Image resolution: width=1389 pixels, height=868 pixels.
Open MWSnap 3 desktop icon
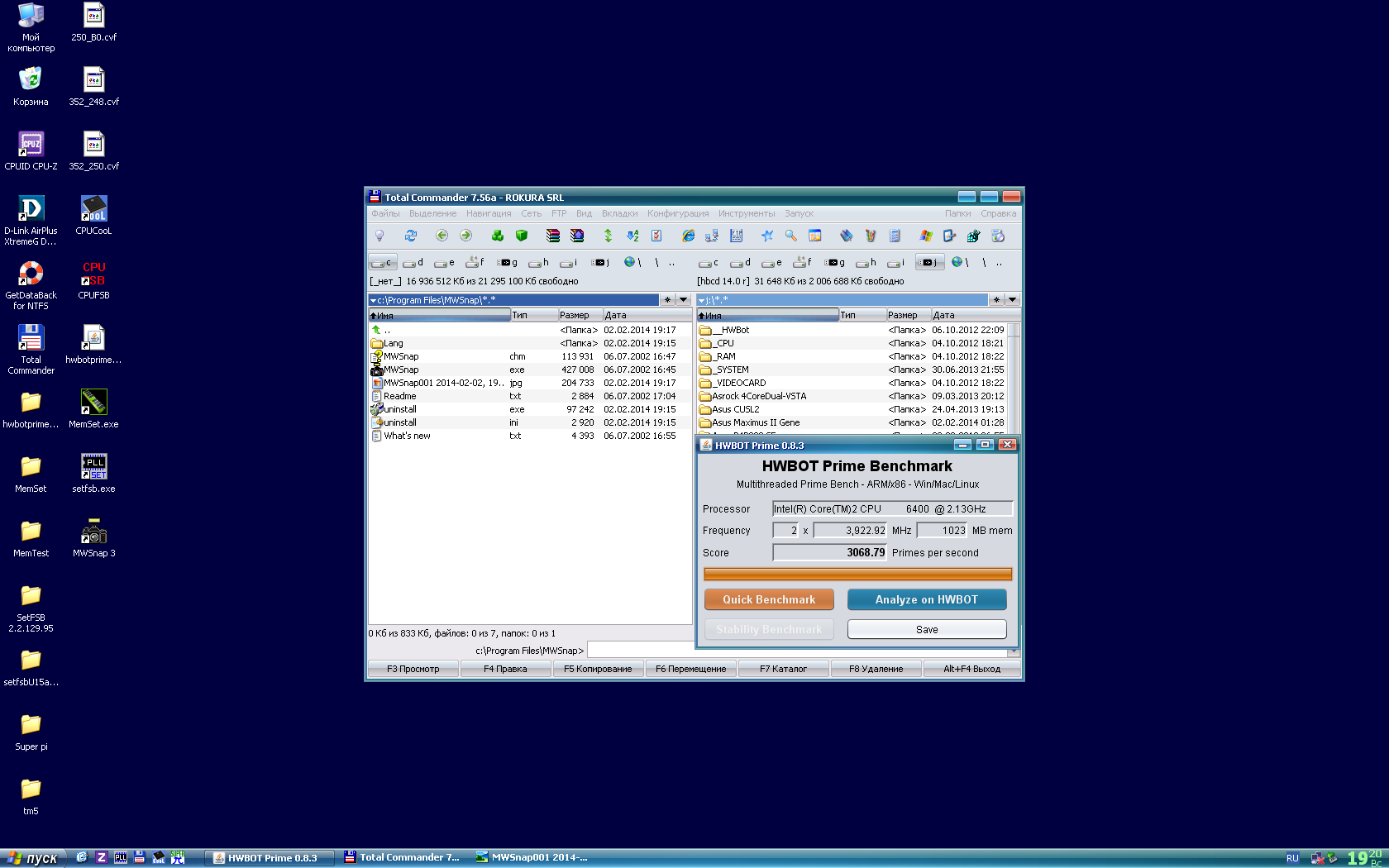[x=93, y=537]
